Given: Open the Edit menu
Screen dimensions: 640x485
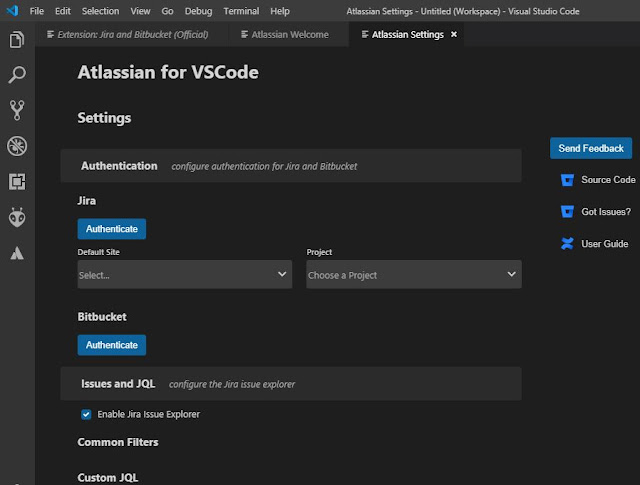Looking at the screenshot, I should [62, 11].
